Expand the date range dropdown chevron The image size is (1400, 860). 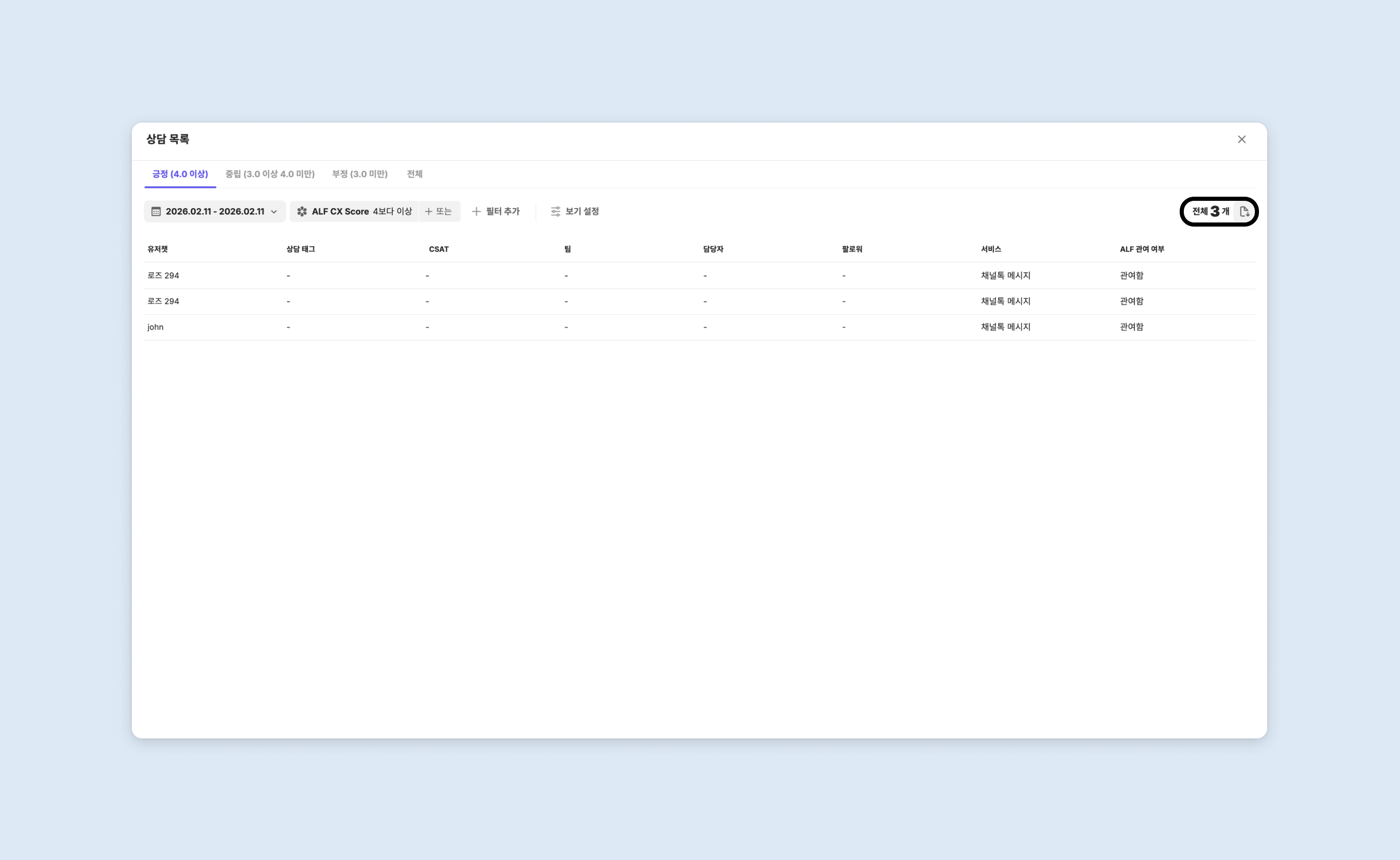[274, 212]
